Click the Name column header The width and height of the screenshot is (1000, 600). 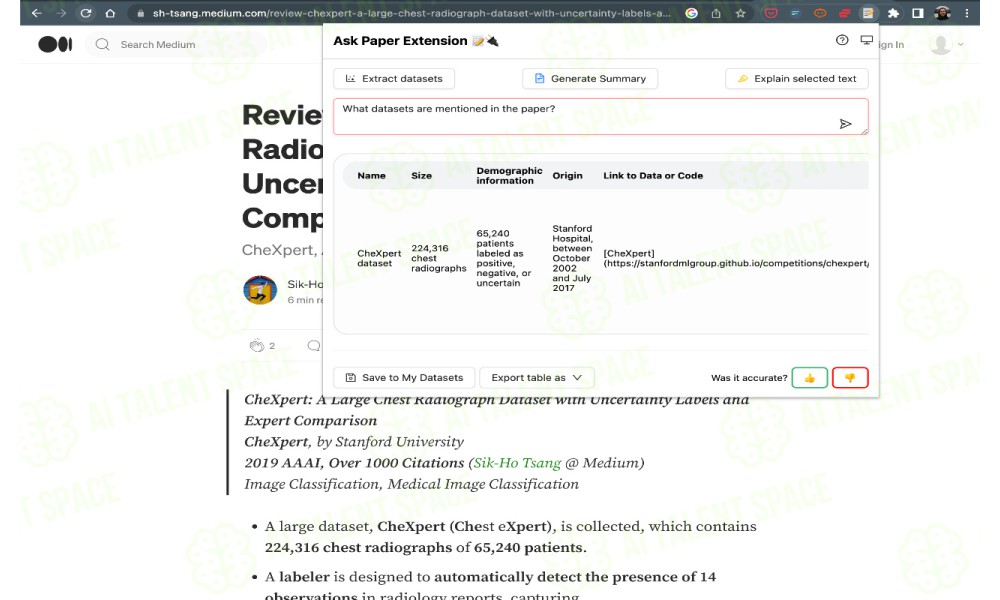pyautogui.click(x=371, y=175)
